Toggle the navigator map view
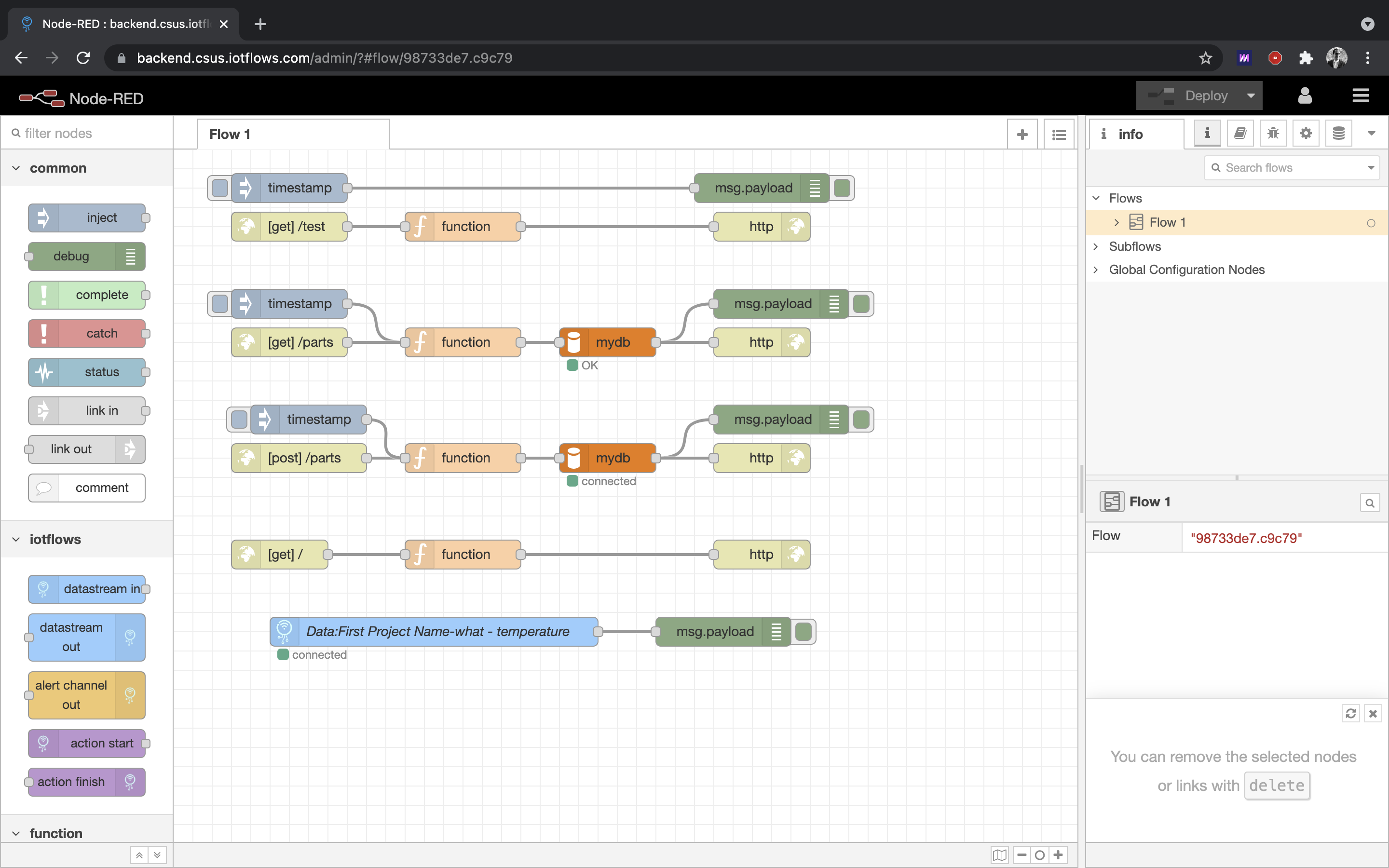Screen dimensions: 1389x868 click(x=999, y=855)
